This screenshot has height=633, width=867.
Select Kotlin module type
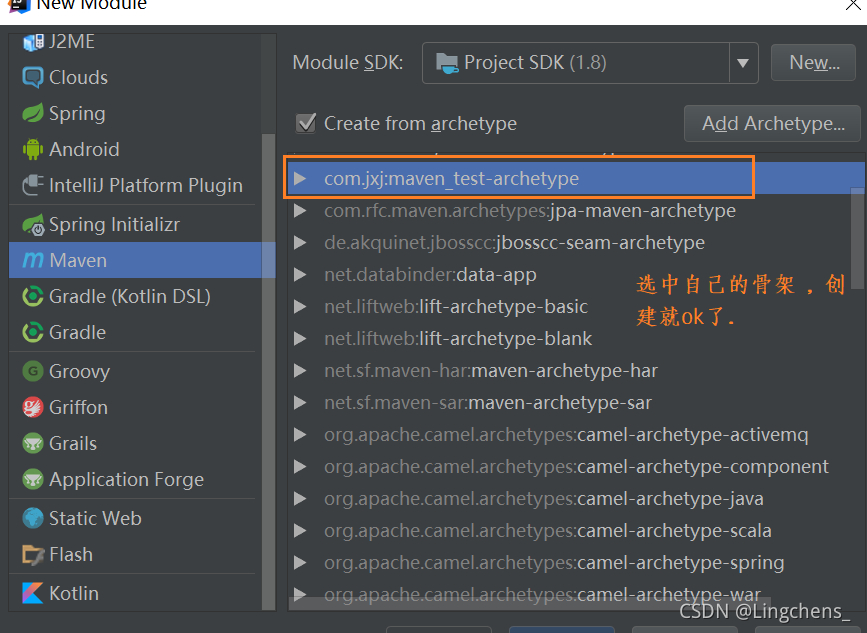[x=135, y=593]
